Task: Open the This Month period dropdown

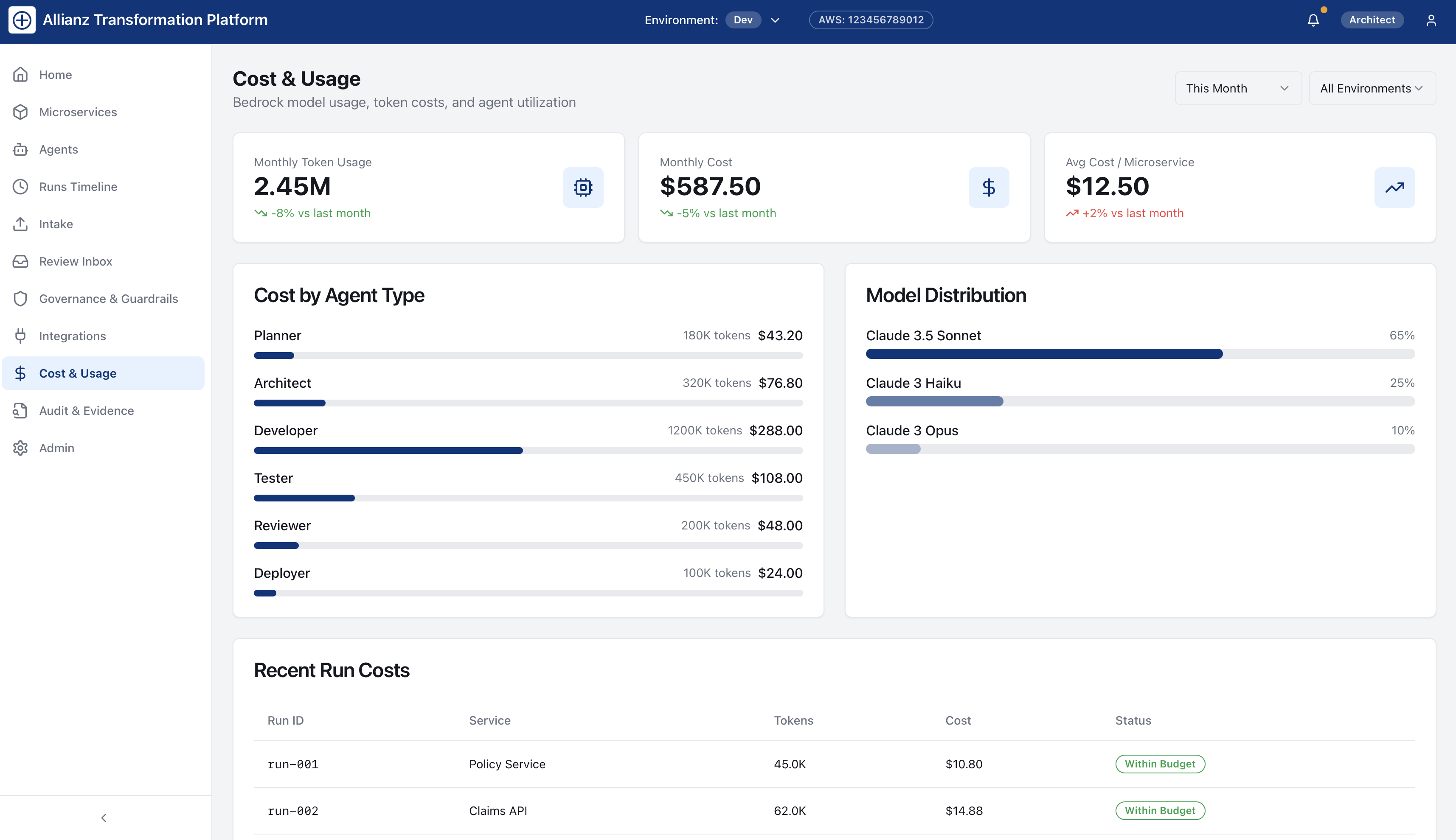Action: [x=1237, y=88]
